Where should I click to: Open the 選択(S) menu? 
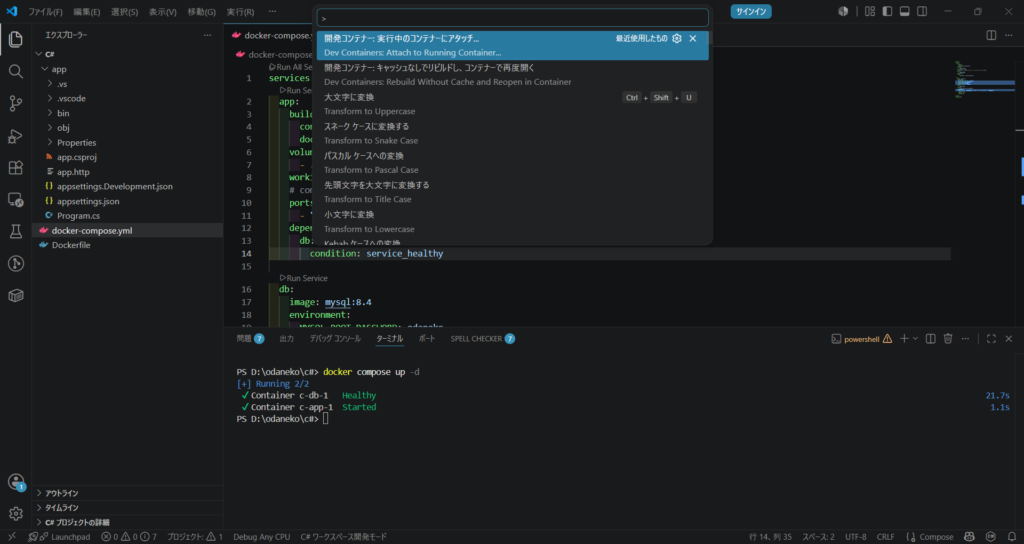(124, 12)
